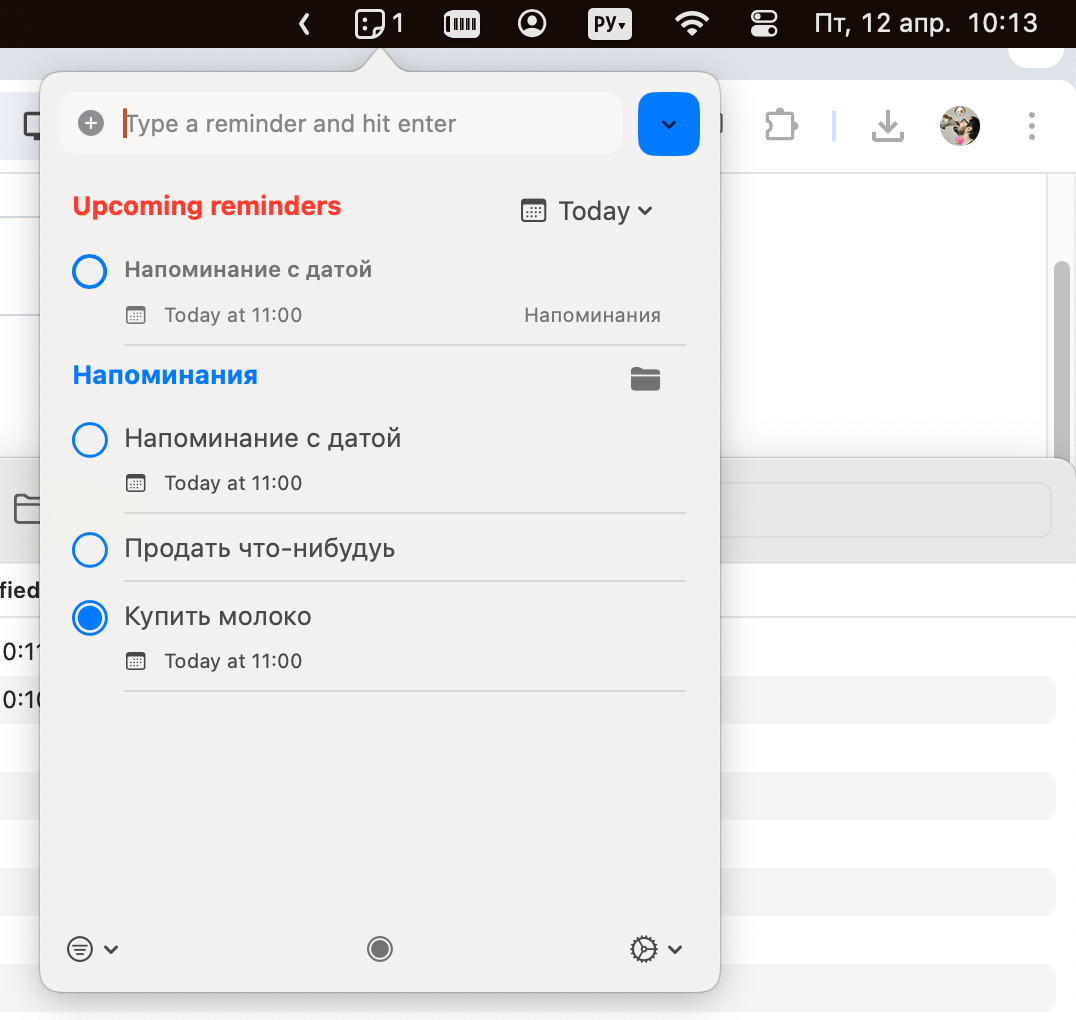
Task: Uncheck the 'Купить молоко' reminder
Action: (x=89, y=618)
